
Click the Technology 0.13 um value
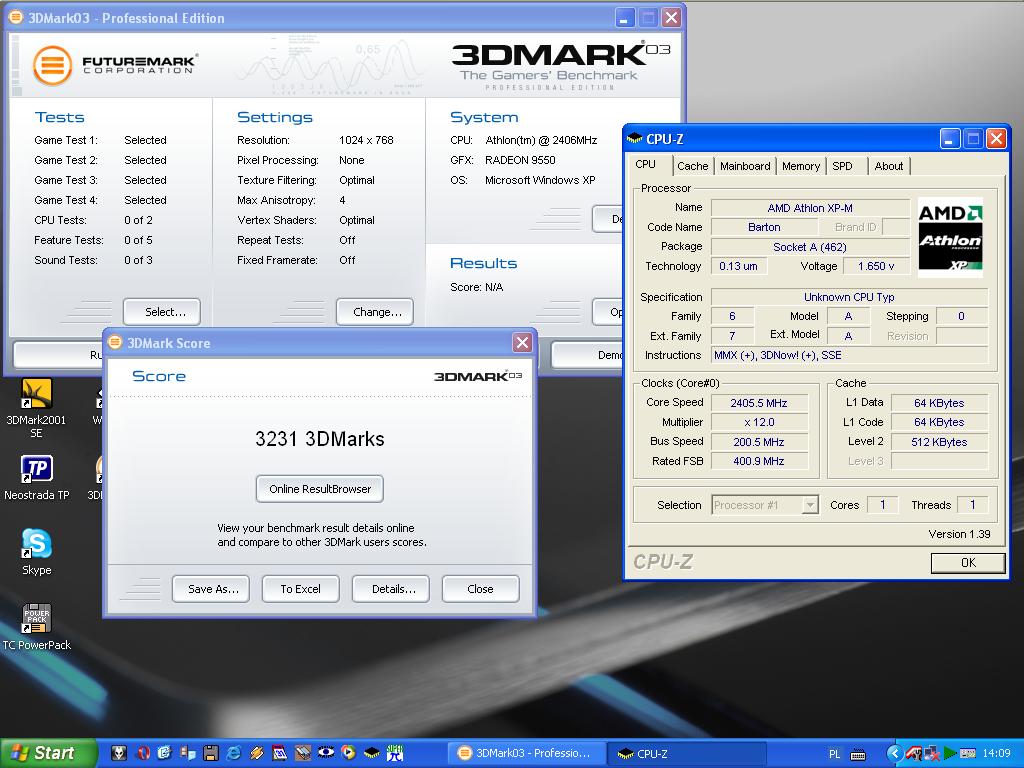738,266
